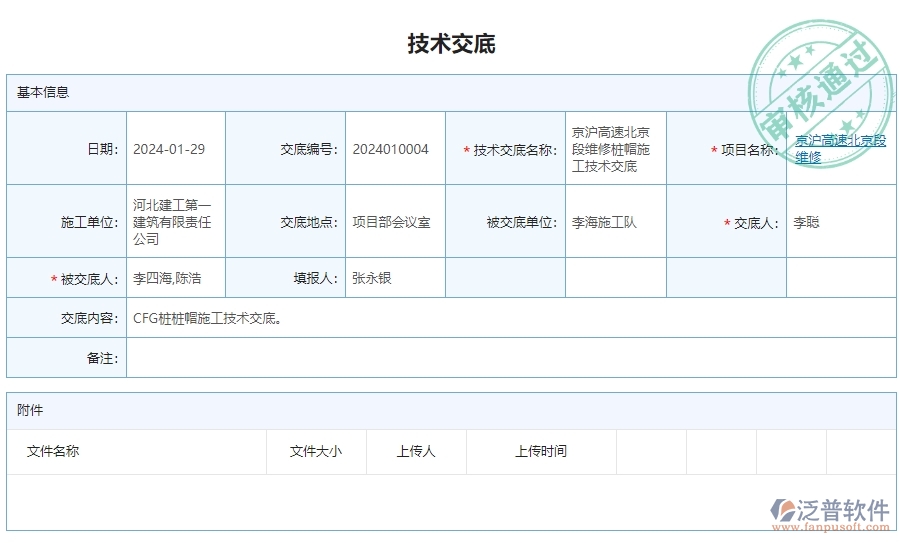The image size is (900, 543).
Task: Collapse the 基本信息 section header
Action: tap(43, 92)
